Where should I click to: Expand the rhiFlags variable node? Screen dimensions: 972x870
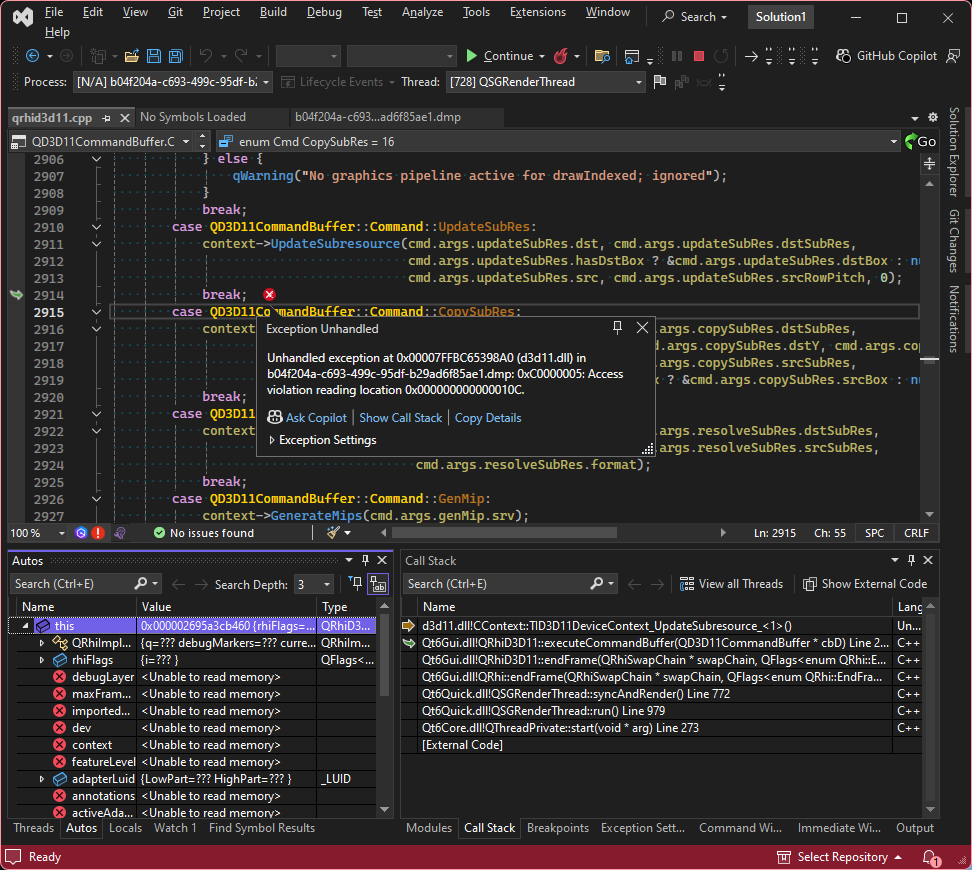42,660
